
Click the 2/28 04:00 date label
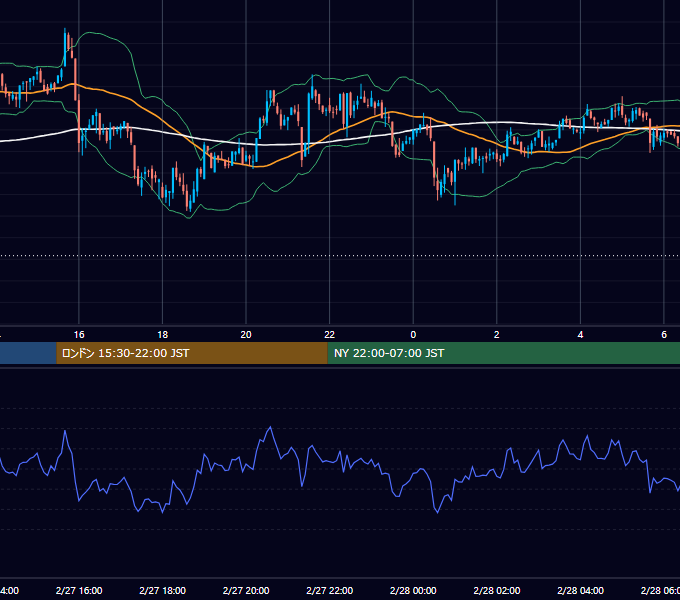pyautogui.click(x=580, y=590)
